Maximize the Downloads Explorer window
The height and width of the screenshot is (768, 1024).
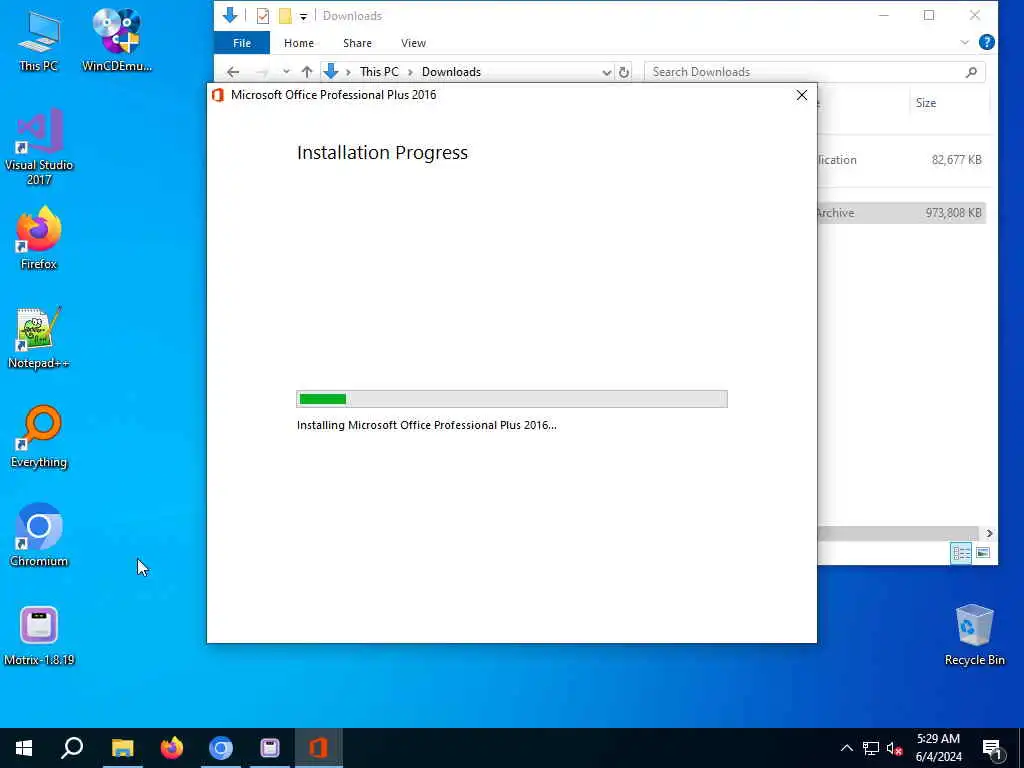[929, 15]
